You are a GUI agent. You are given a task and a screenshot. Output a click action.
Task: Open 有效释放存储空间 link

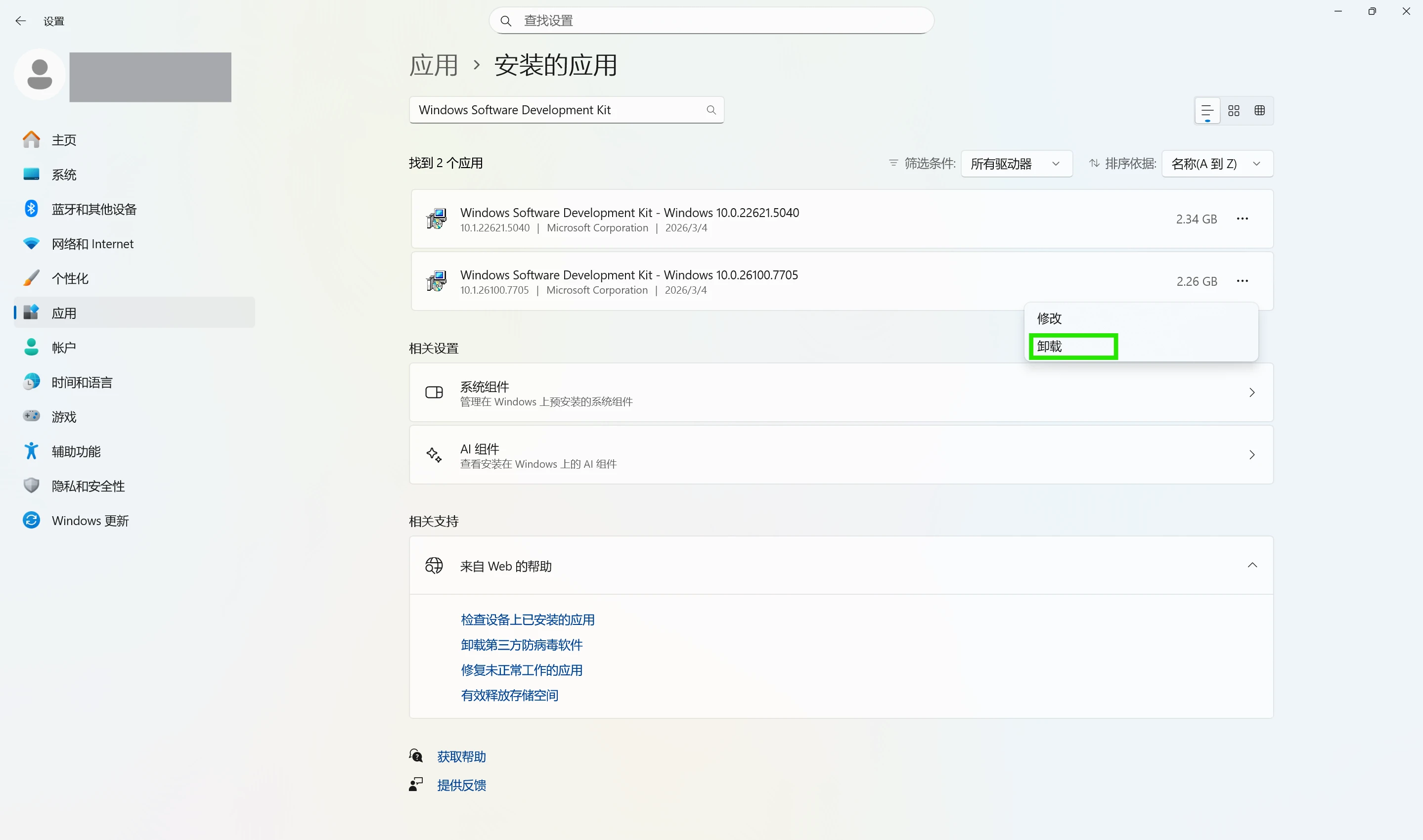[509, 695]
